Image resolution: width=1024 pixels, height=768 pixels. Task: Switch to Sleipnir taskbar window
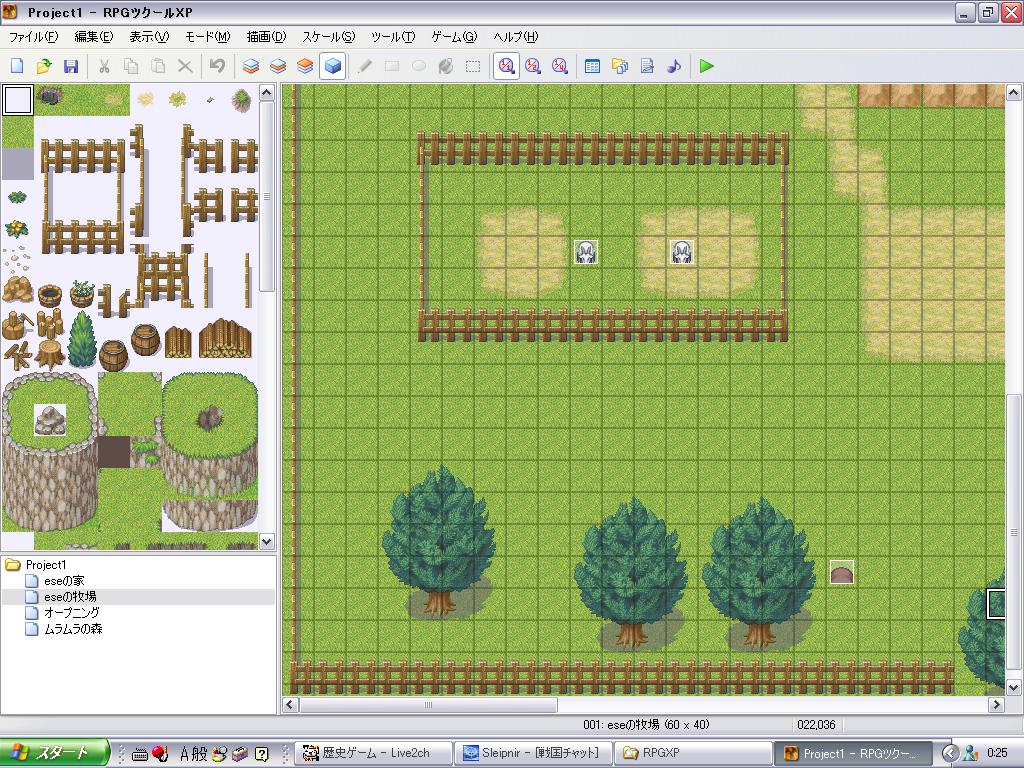(534, 753)
